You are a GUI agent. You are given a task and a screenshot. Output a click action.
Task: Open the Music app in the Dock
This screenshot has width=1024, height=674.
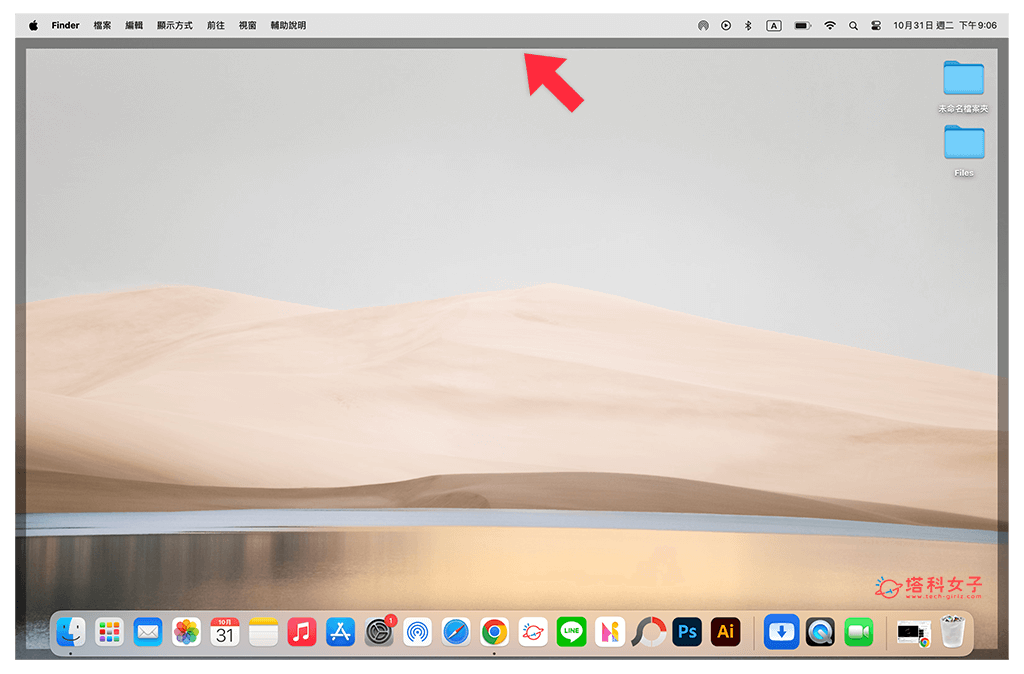[302, 632]
